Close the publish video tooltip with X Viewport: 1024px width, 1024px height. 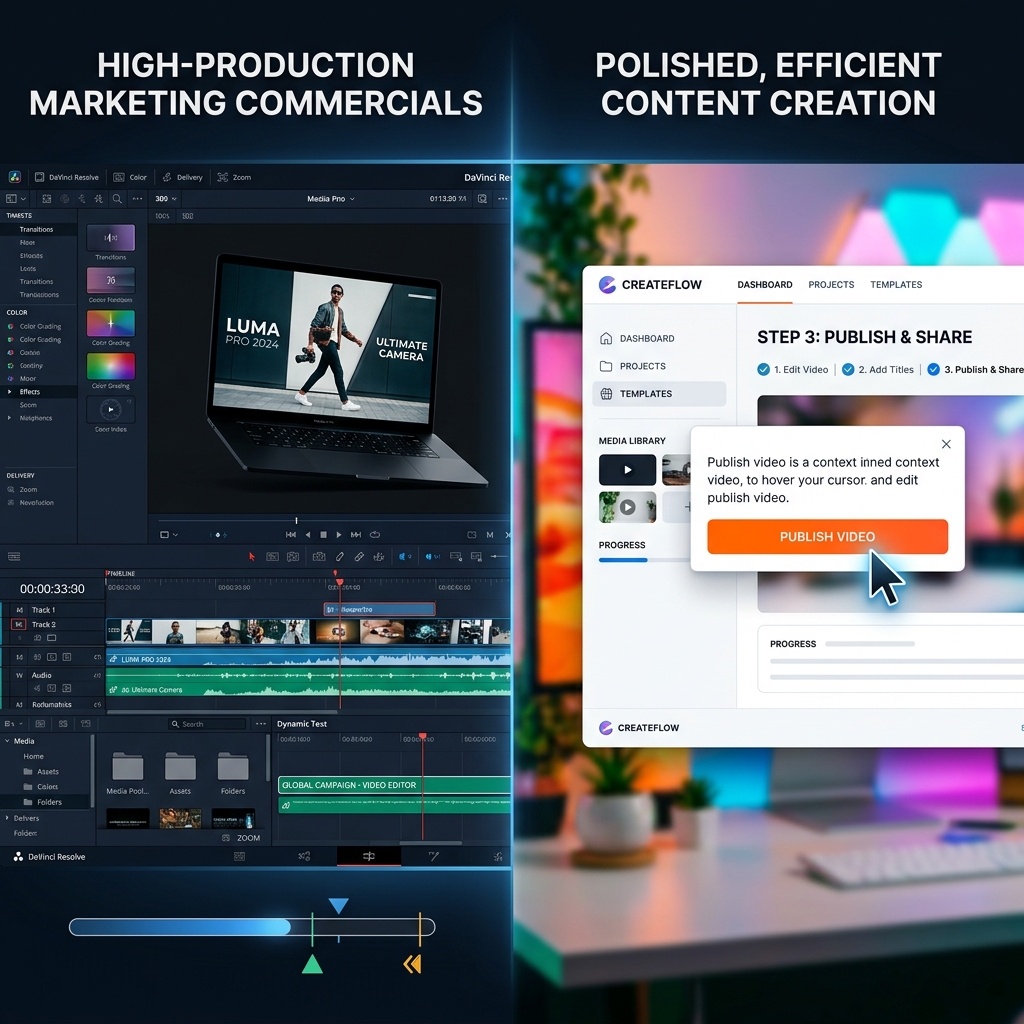coord(946,444)
